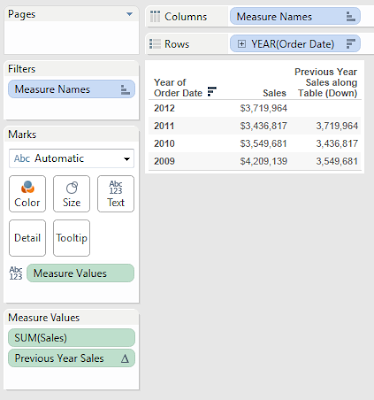
Task: Click the $3,719,964 Sales cell
Action: (263, 108)
